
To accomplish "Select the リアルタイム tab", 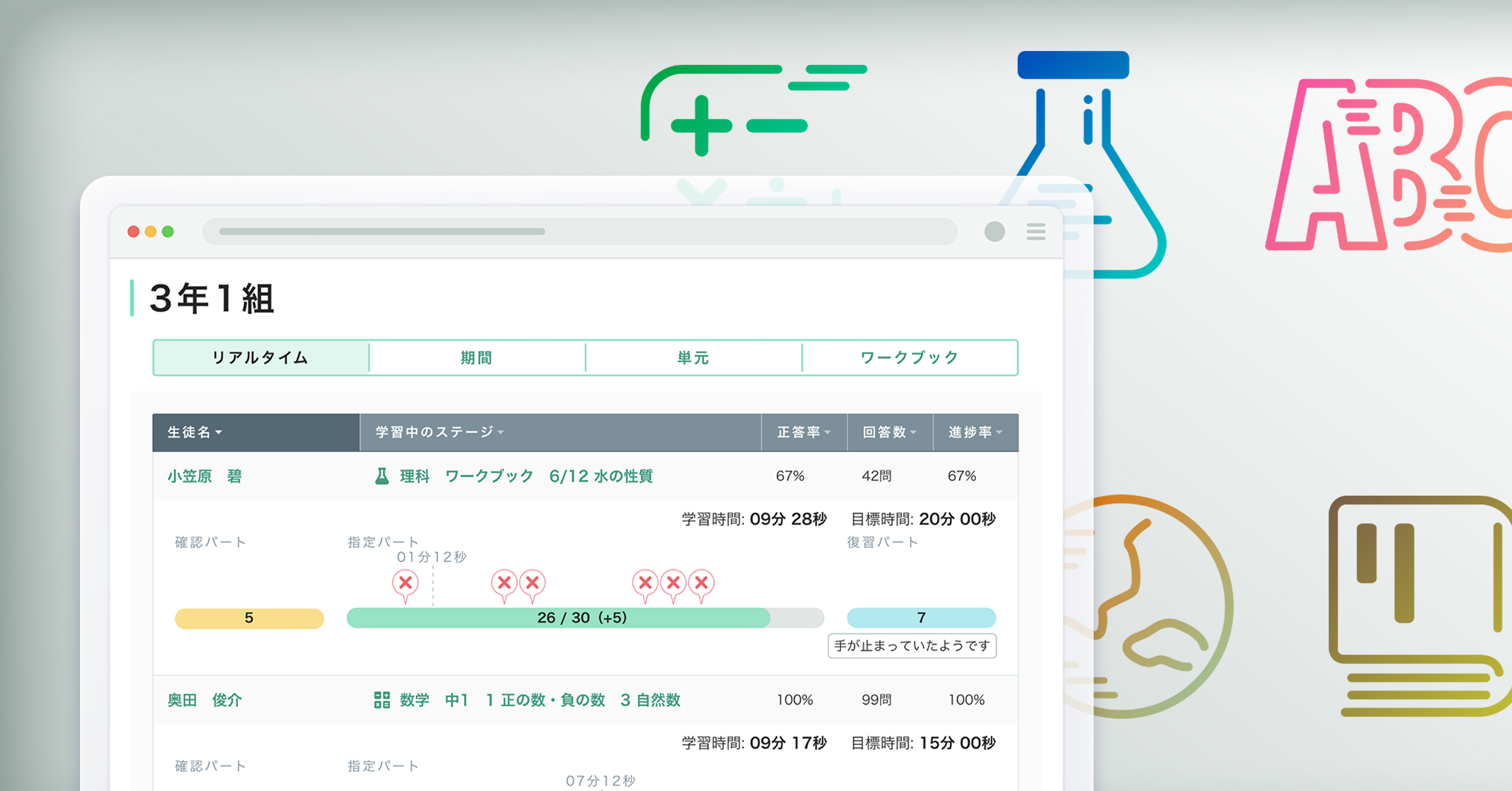I will 261,358.
